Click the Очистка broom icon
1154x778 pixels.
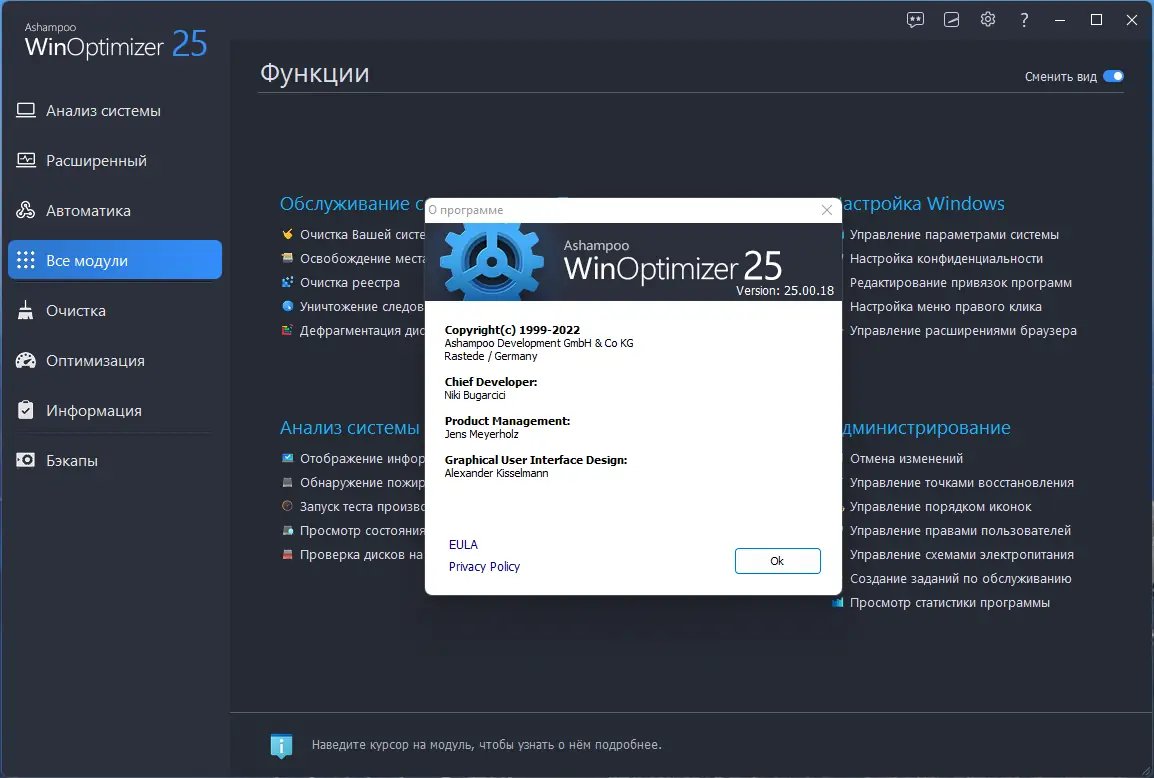26,310
